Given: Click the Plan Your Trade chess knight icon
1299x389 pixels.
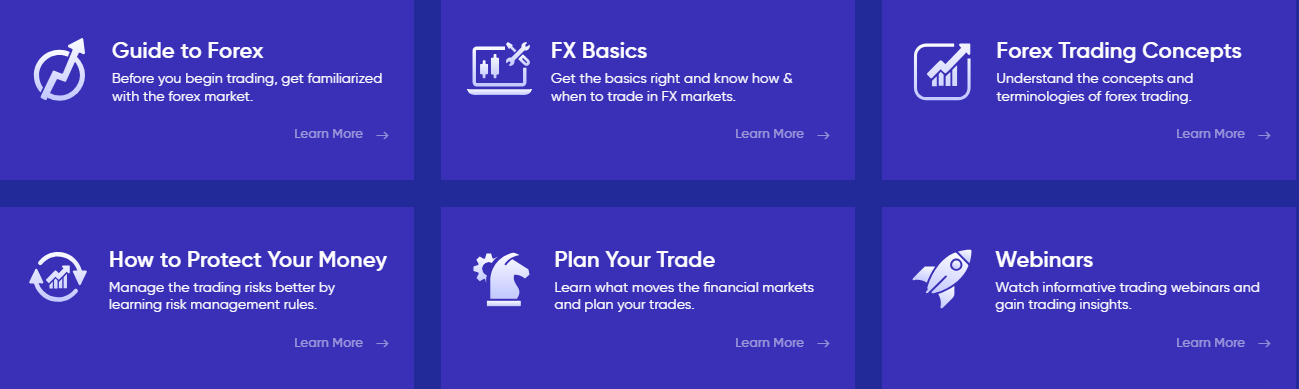Looking at the screenshot, I should click(x=501, y=277).
